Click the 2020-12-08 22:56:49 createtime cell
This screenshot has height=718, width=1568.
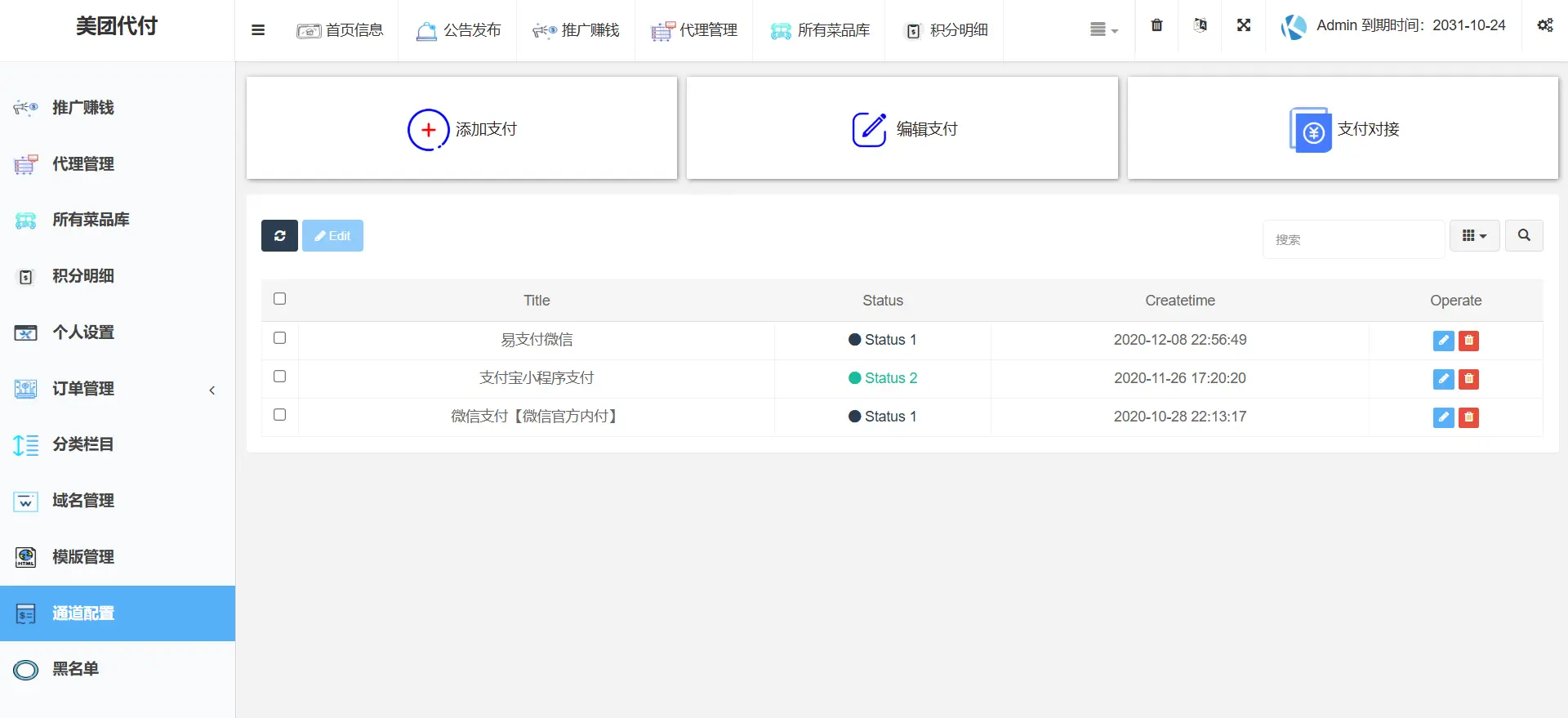[1180, 340]
